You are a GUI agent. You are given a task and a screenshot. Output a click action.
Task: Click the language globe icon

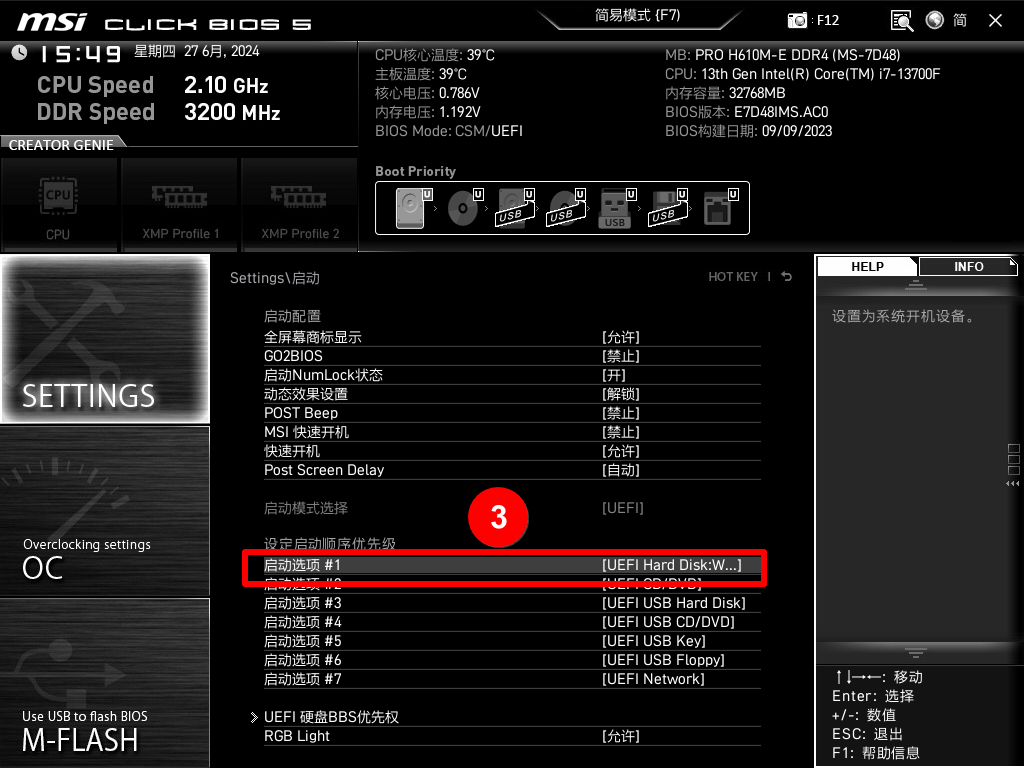(x=934, y=19)
